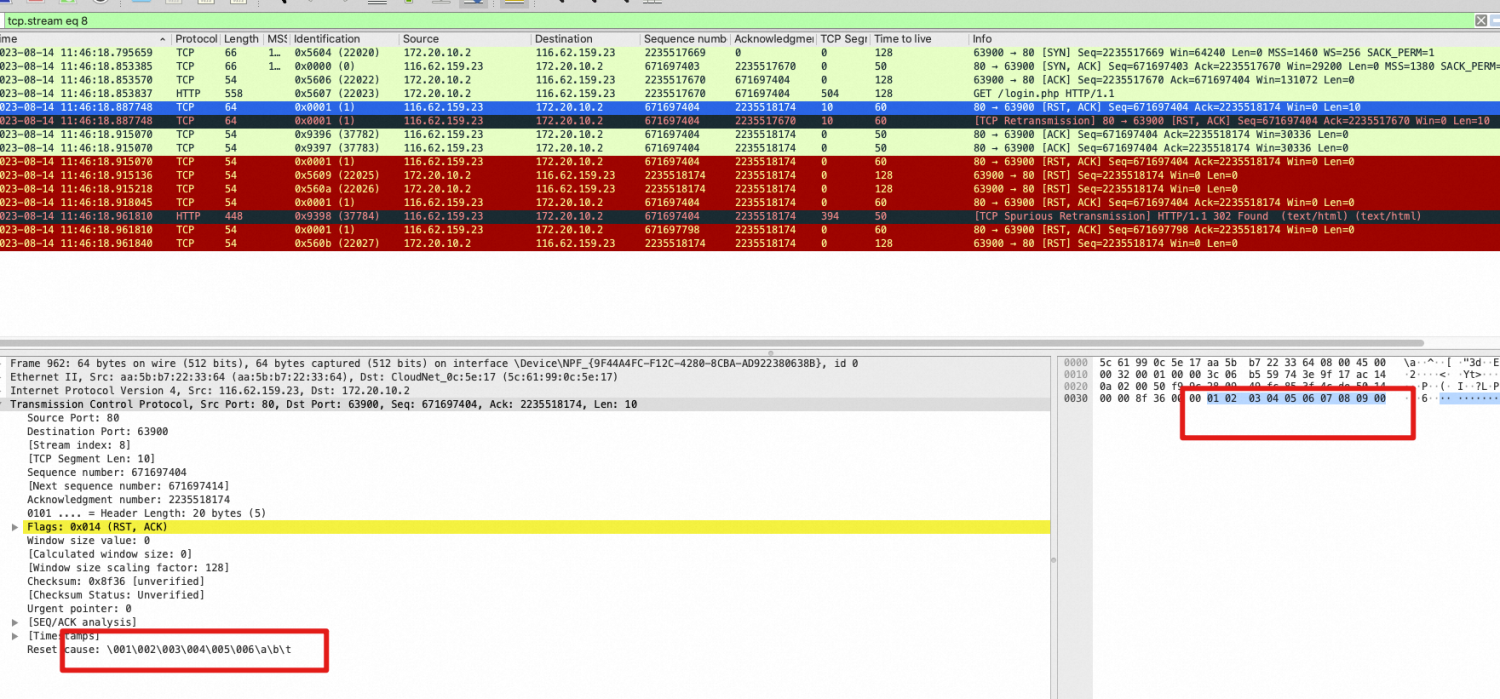
Task: Select the Ethernet II tree row
Action: 525,377
